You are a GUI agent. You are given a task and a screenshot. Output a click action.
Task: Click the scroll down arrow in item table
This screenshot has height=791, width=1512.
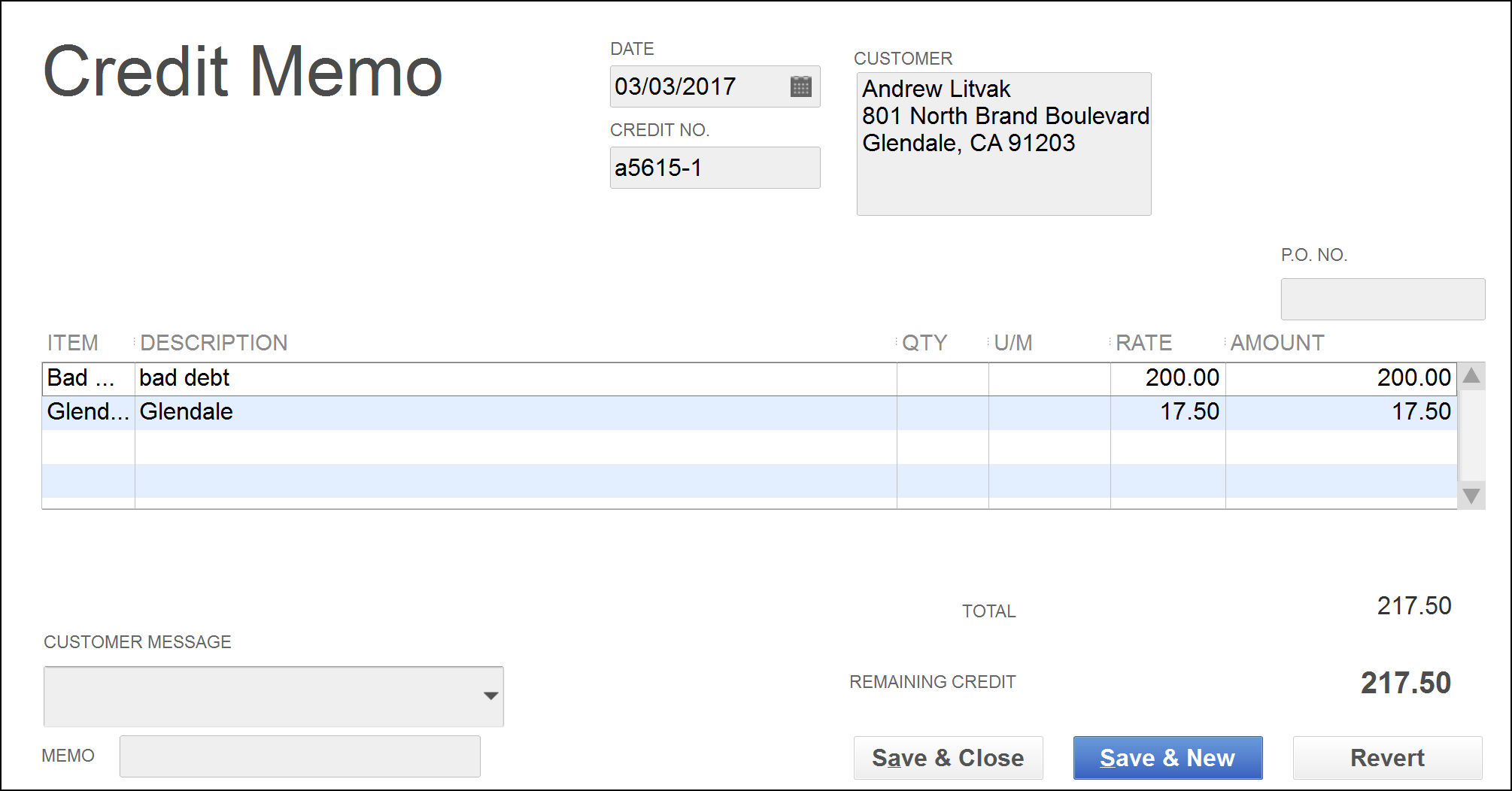1471,496
